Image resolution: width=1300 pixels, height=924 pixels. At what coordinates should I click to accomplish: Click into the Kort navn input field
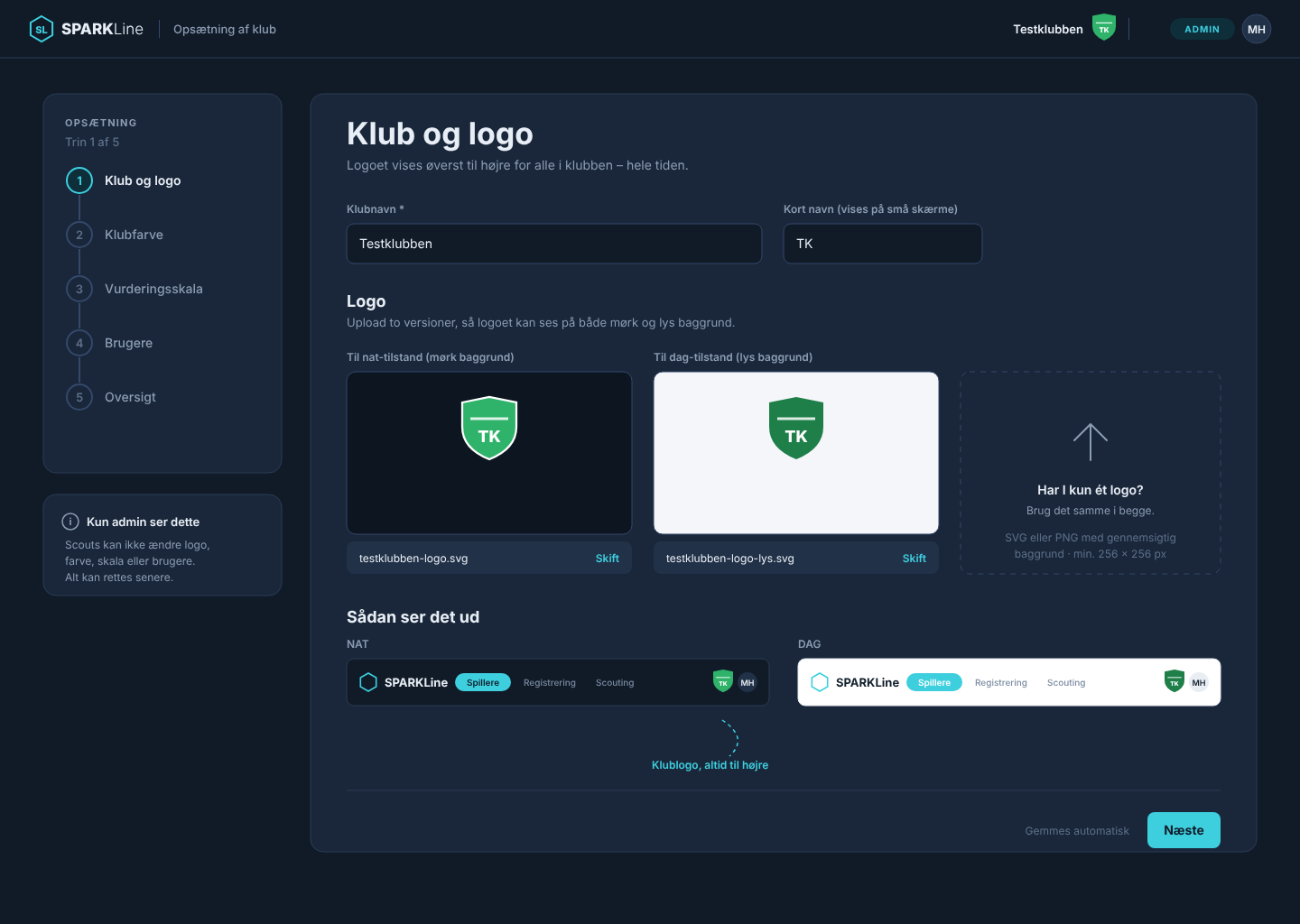click(883, 244)
